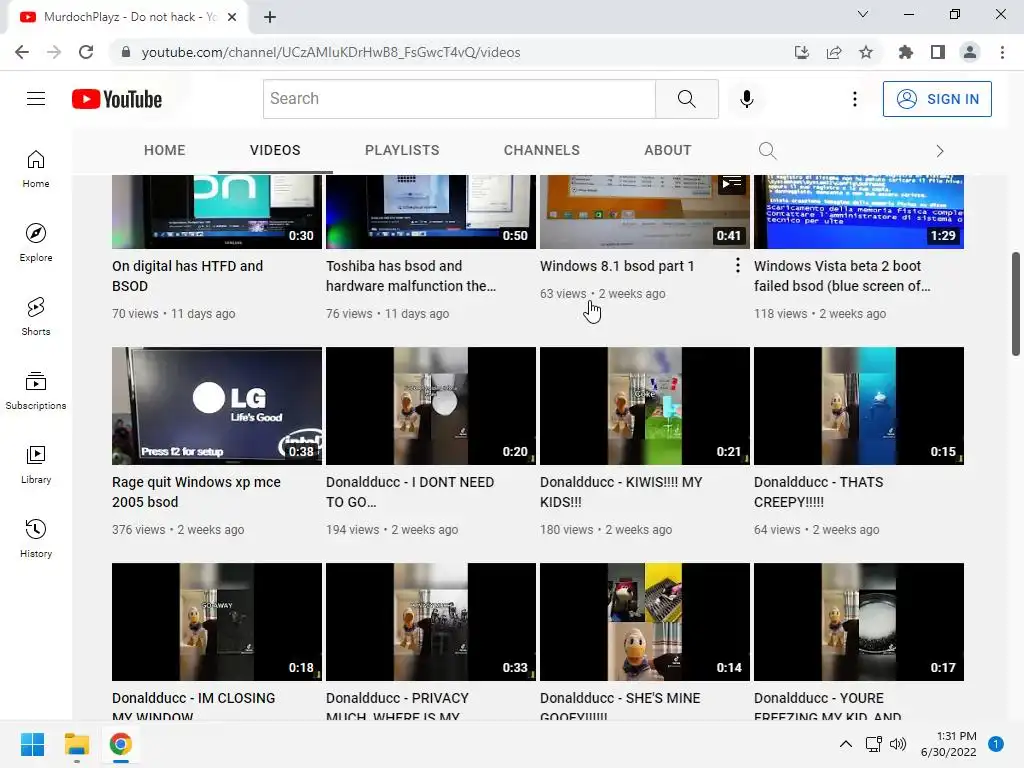Open notification center badge

[995, 744]
